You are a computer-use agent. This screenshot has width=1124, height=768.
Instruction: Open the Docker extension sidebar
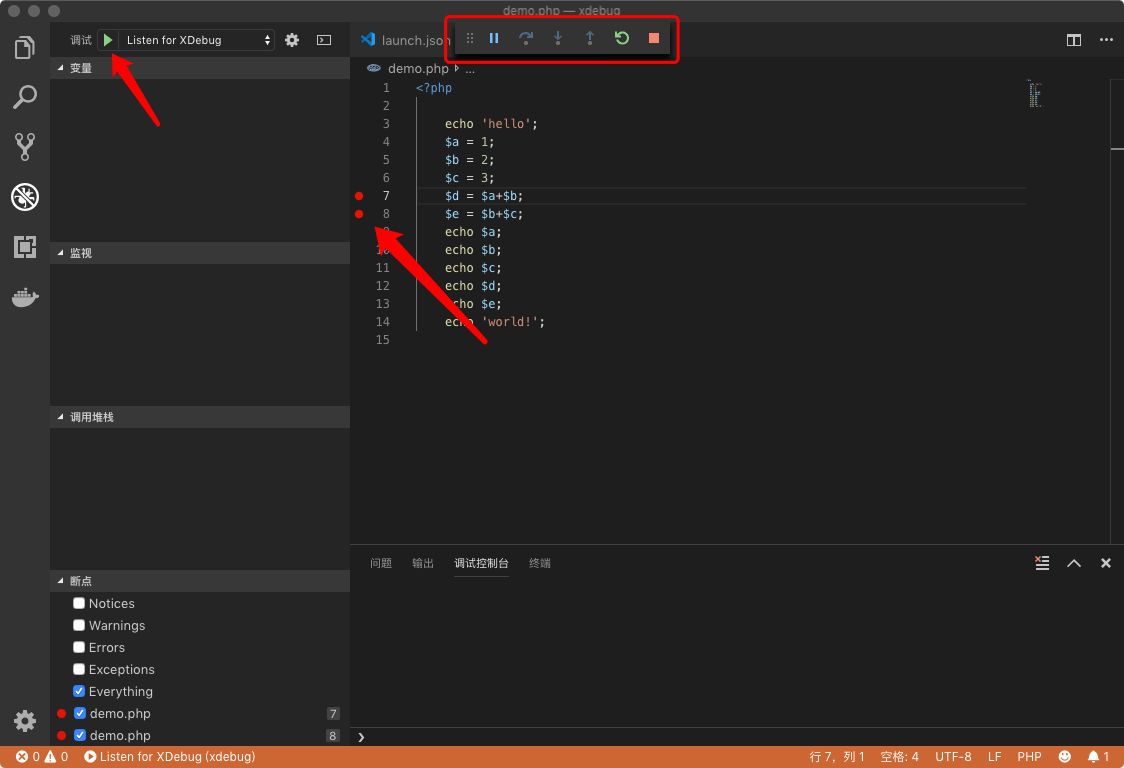[x=25, y=296]
